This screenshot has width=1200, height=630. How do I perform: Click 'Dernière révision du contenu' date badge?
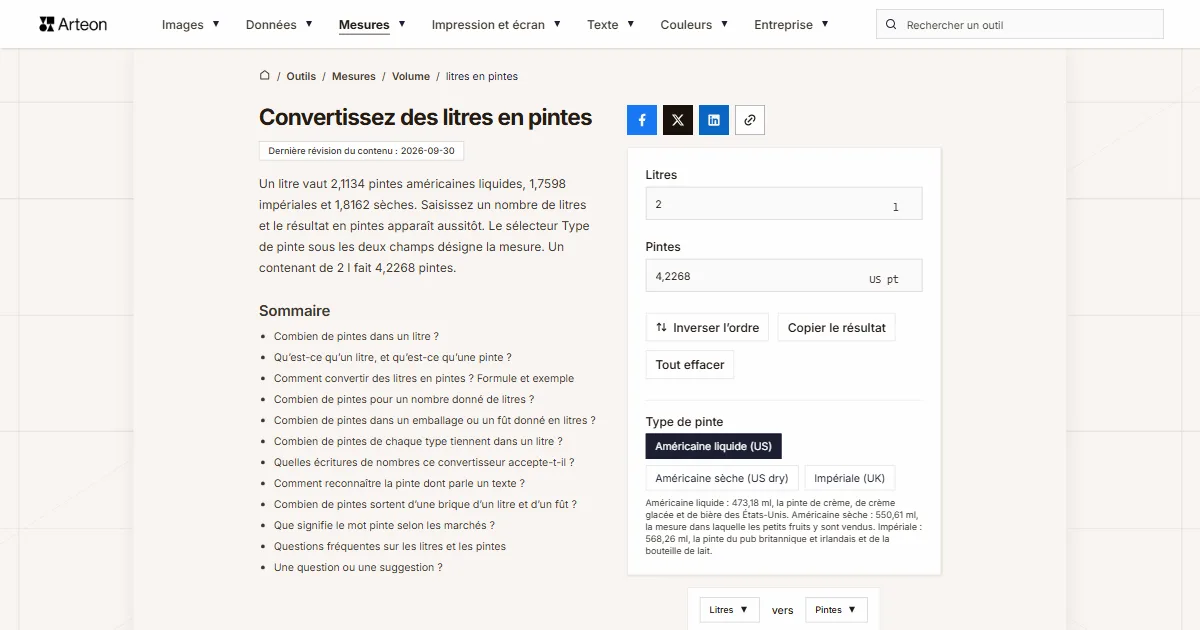(x=361, y=151)
